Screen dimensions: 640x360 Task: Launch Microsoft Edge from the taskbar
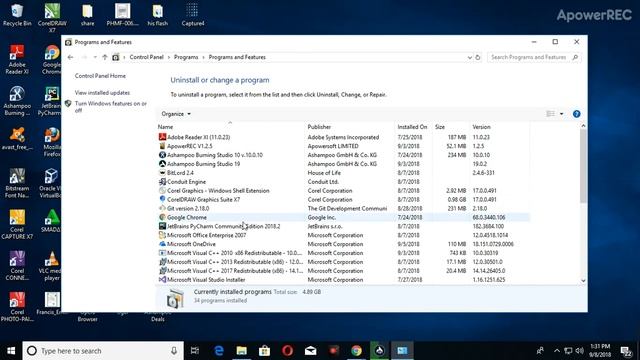click(x=219, y=351)
